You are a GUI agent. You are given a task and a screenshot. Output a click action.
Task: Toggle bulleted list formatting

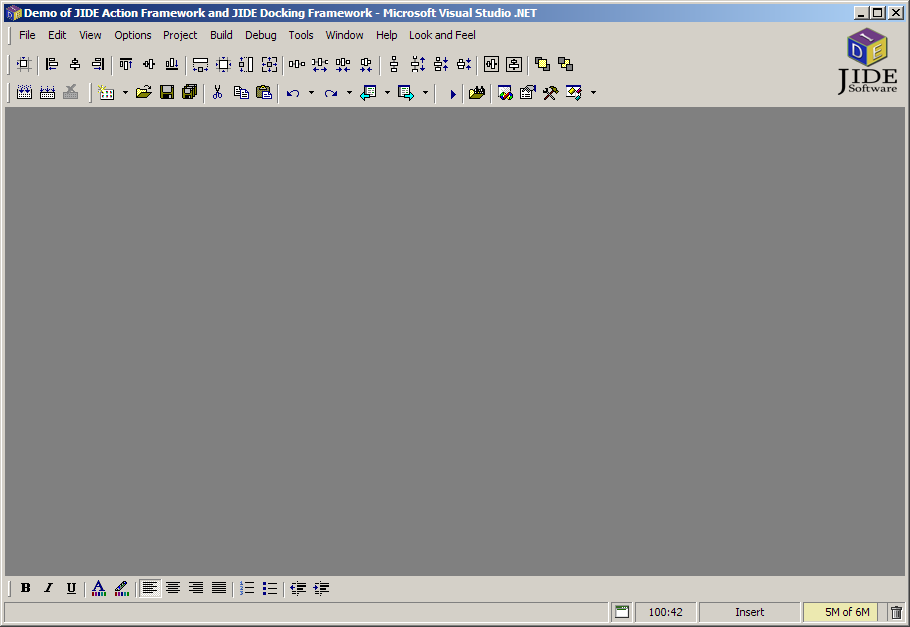pos(270,588)
